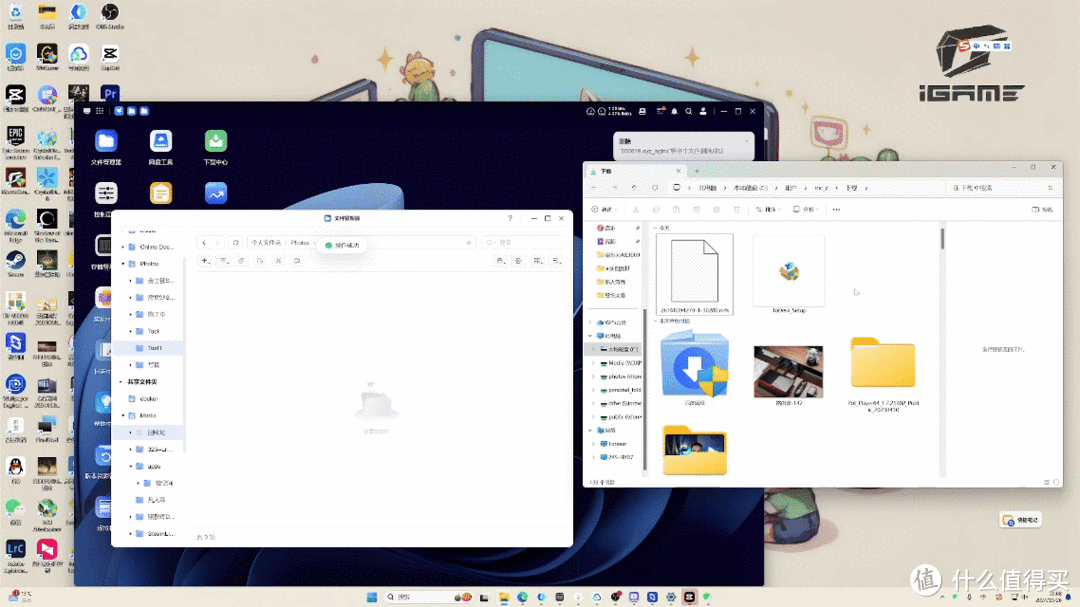Screen dimensions: 1080x607
Task: Click the star favorite icon in path bar
Action: [469, 242]
